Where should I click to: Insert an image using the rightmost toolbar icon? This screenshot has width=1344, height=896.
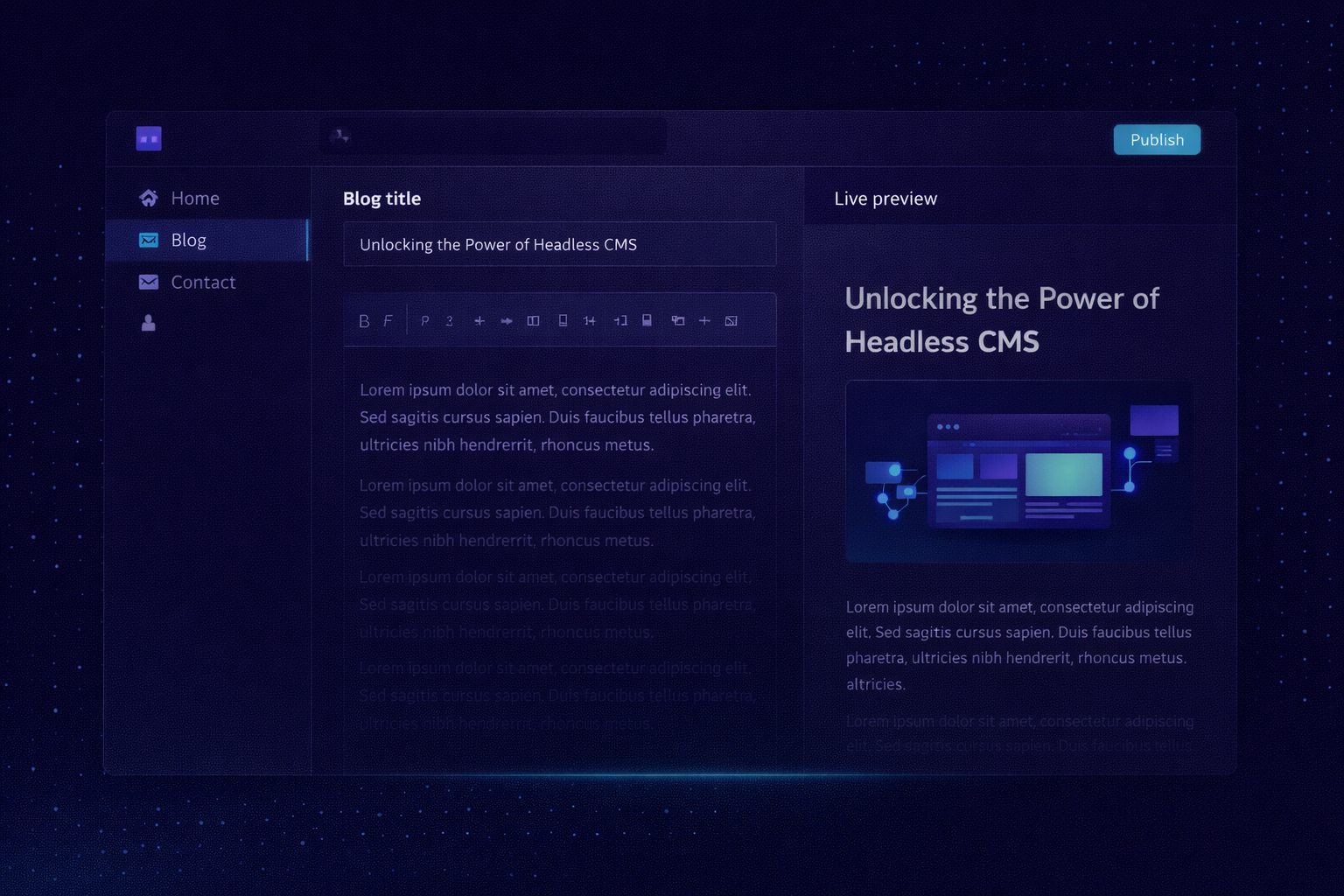pos(731,320)
